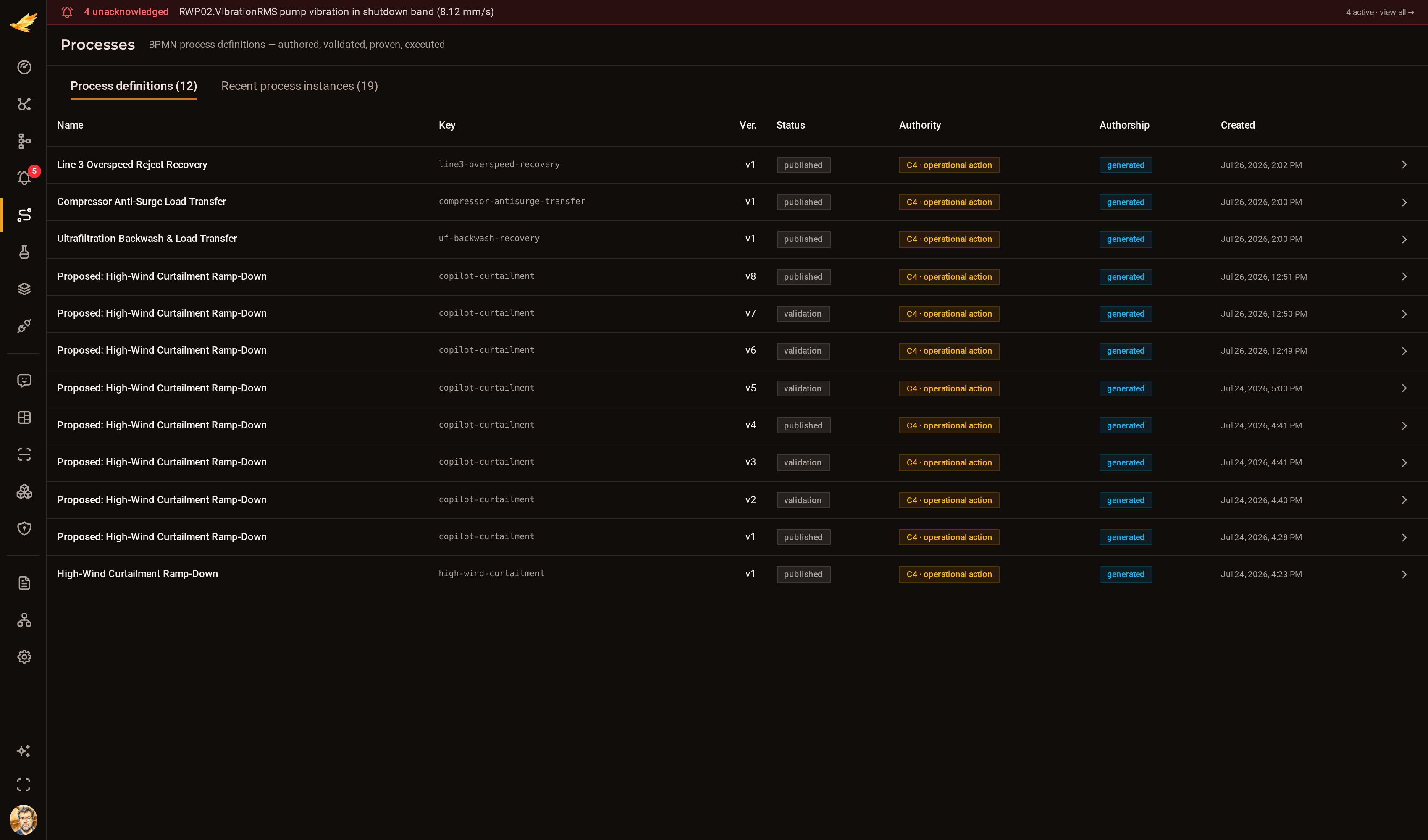Image resolution: width=1428 pixels, height=840 pixels.
Task: Expand copilot-curtailment v8 row chevron
Action: click(x=1404, y=277)
